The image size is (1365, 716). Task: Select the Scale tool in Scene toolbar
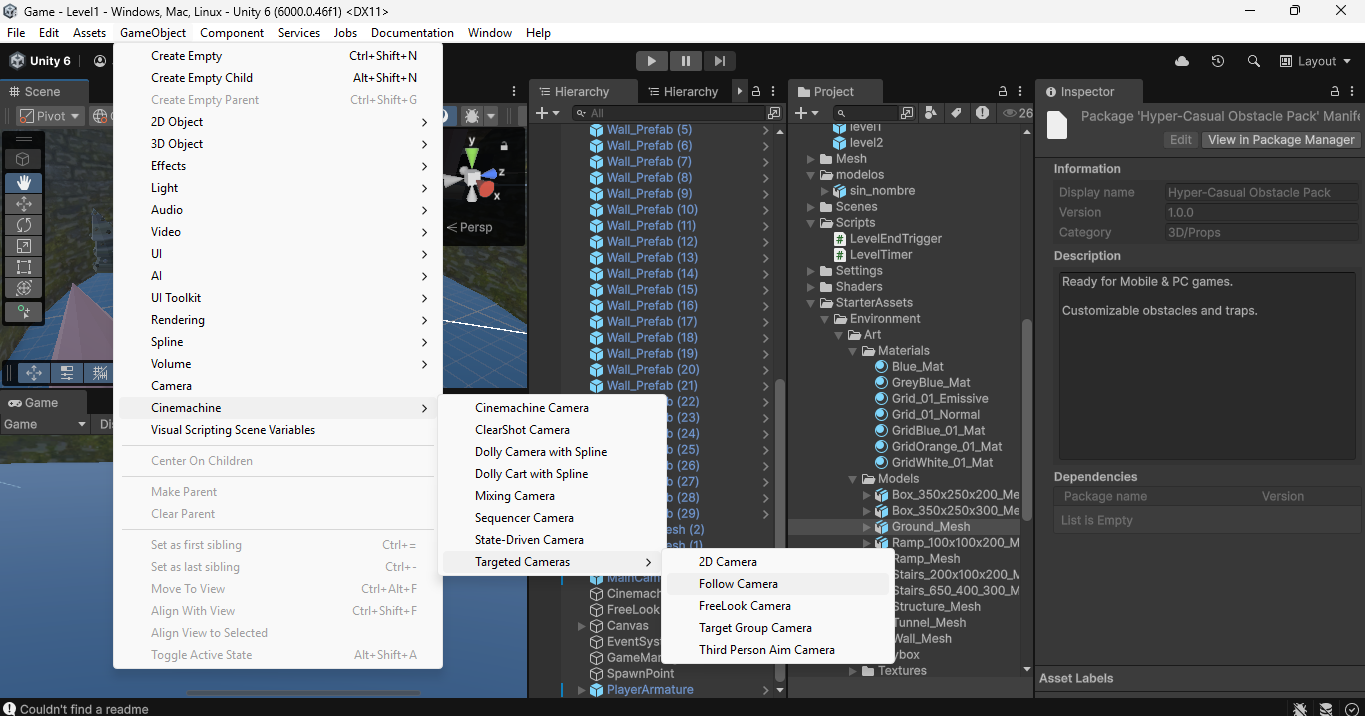coord(23,246)
